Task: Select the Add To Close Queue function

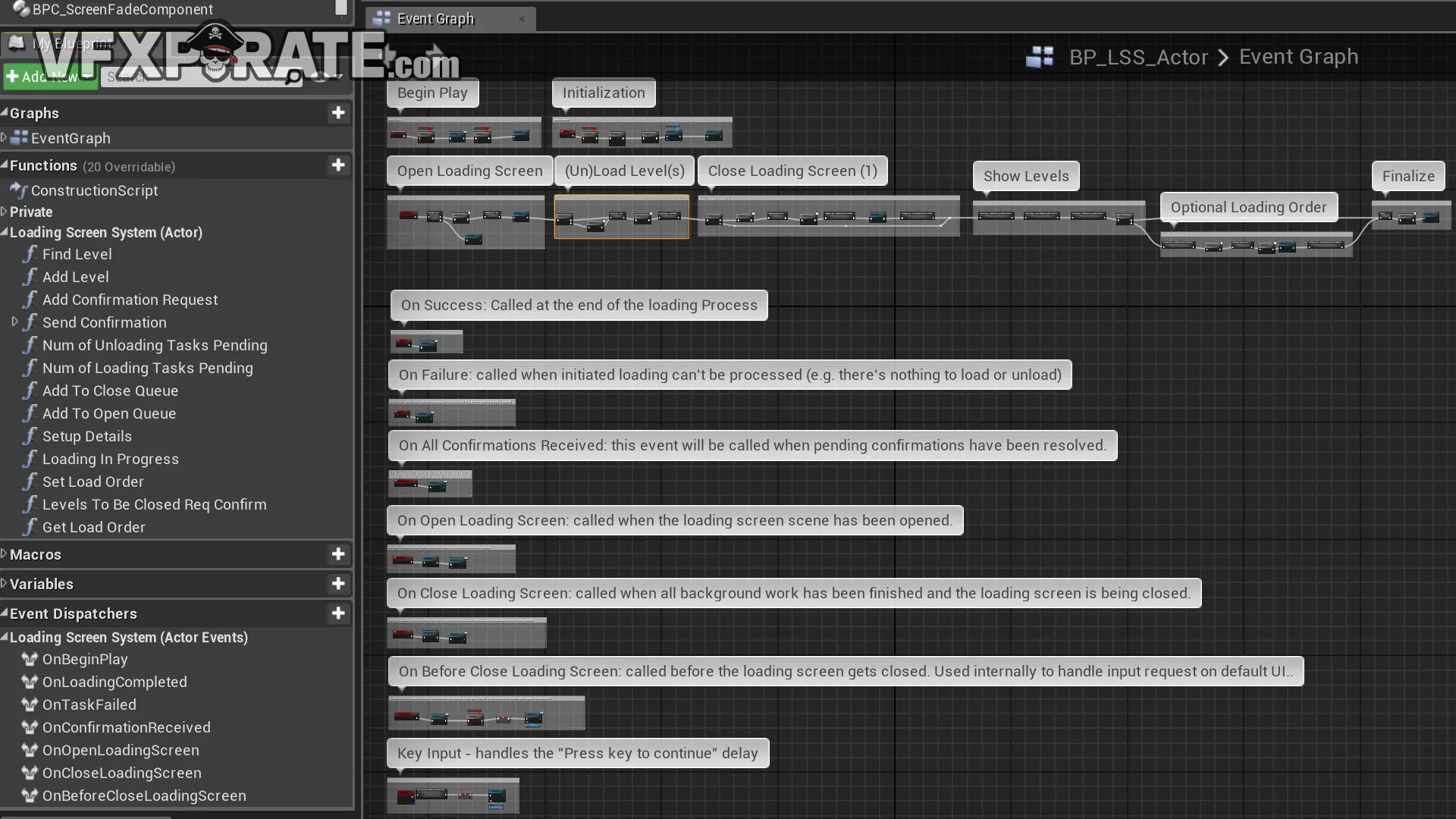Action: 110,391
